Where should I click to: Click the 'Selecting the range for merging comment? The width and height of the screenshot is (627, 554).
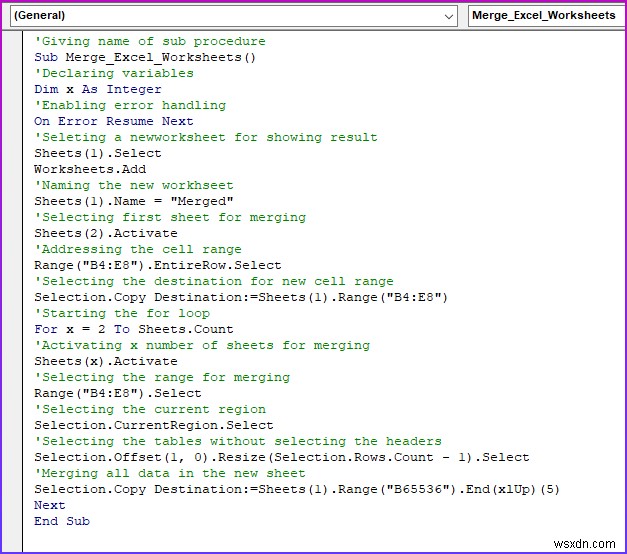(162, 377)
